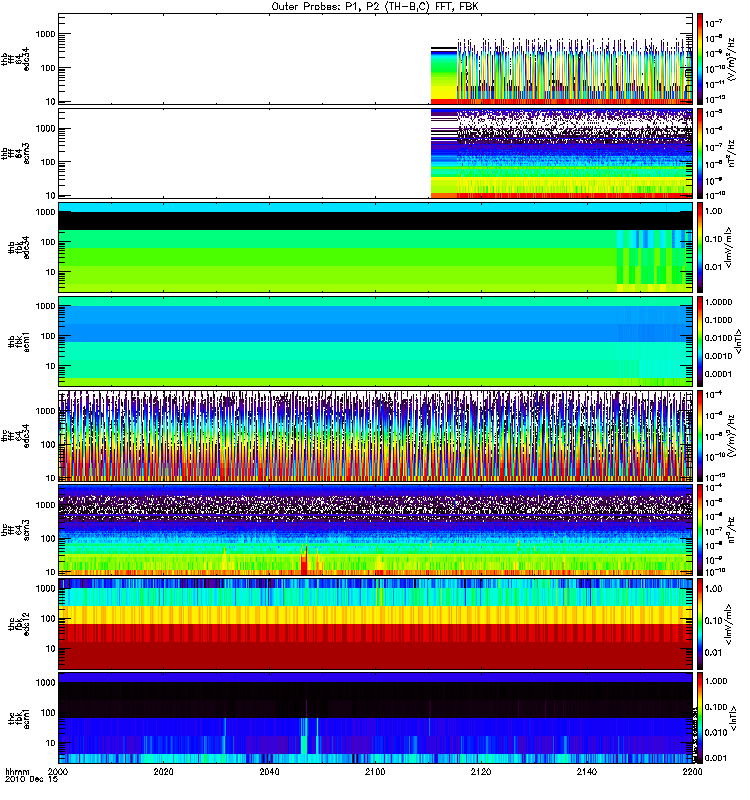Click the <|nT|> unit label of thc fbk scm1
The image size is (750, 800).
733,718
